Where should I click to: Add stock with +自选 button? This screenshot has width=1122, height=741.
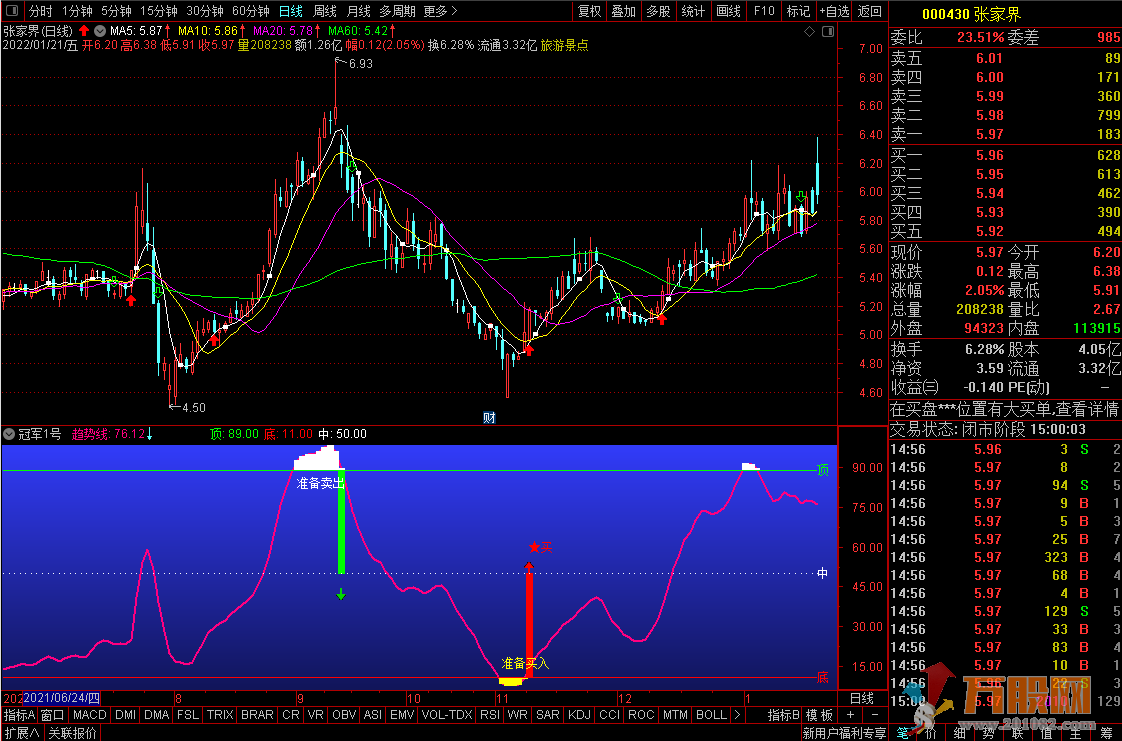pos(834,11)
